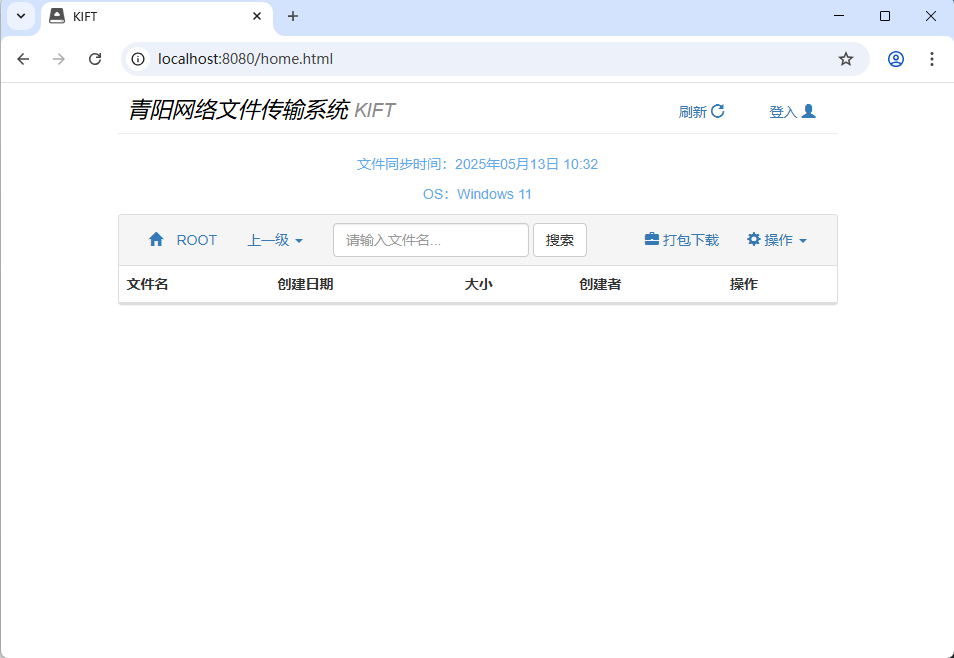
Task: Click the 打包下载 download button
Action: pyautogui.click(x=681, y=239)
